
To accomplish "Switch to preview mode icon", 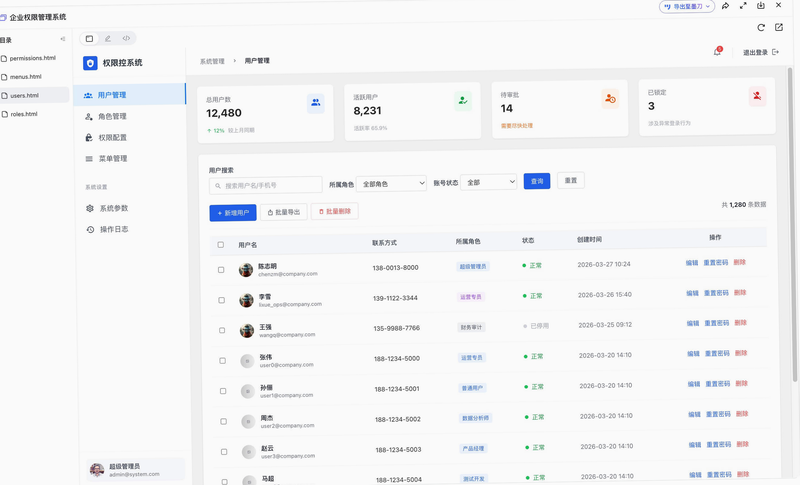I will [x=89, y=38].
